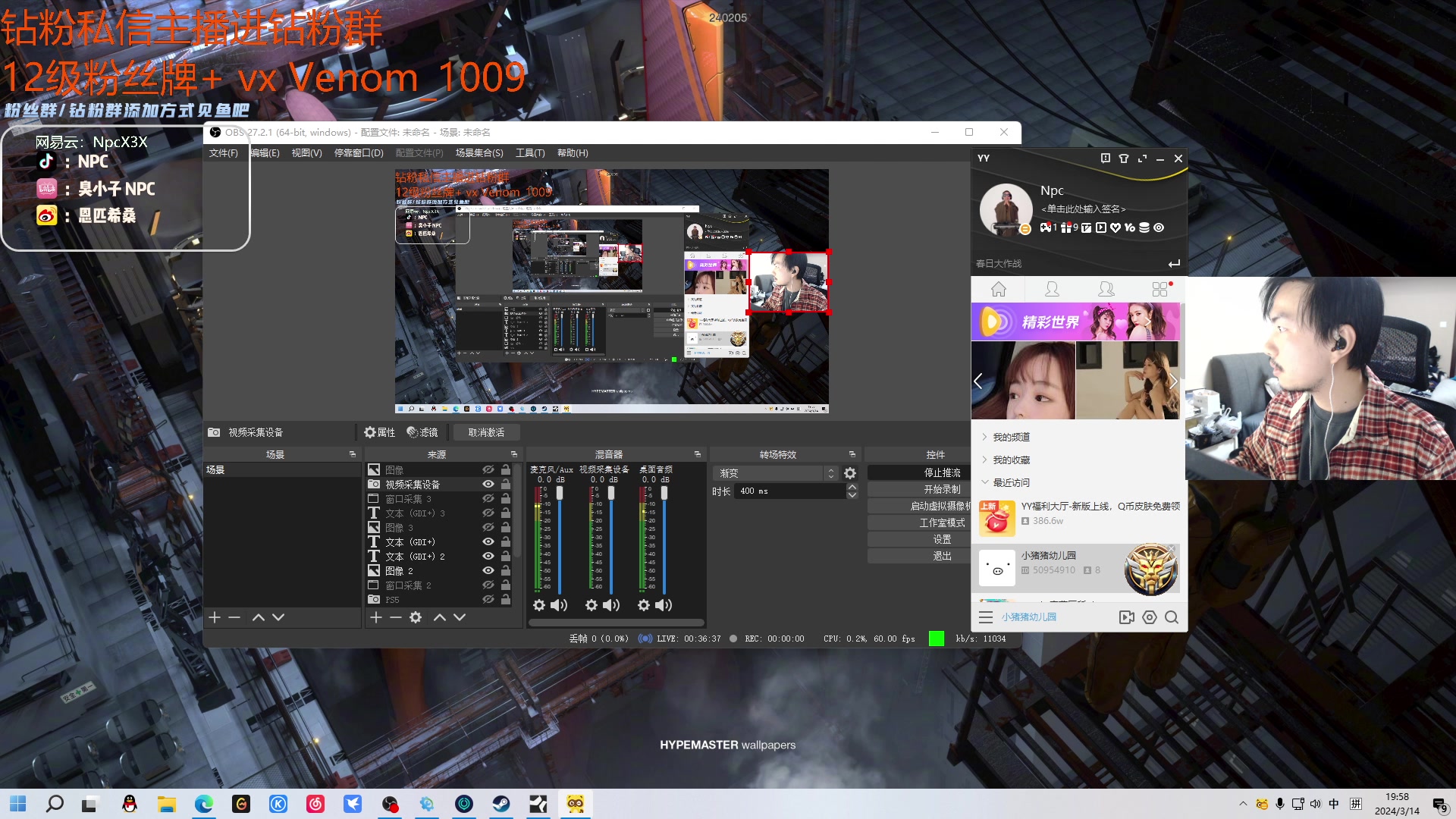Open the 帮助(H) menu in OBS
The height and width of the screenshot is (819, 1456).
tap(573, 153)
